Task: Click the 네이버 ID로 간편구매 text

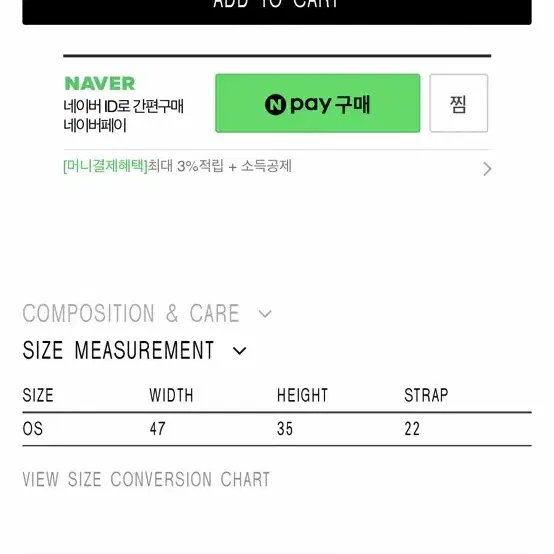Action: [x=123, y=106]
